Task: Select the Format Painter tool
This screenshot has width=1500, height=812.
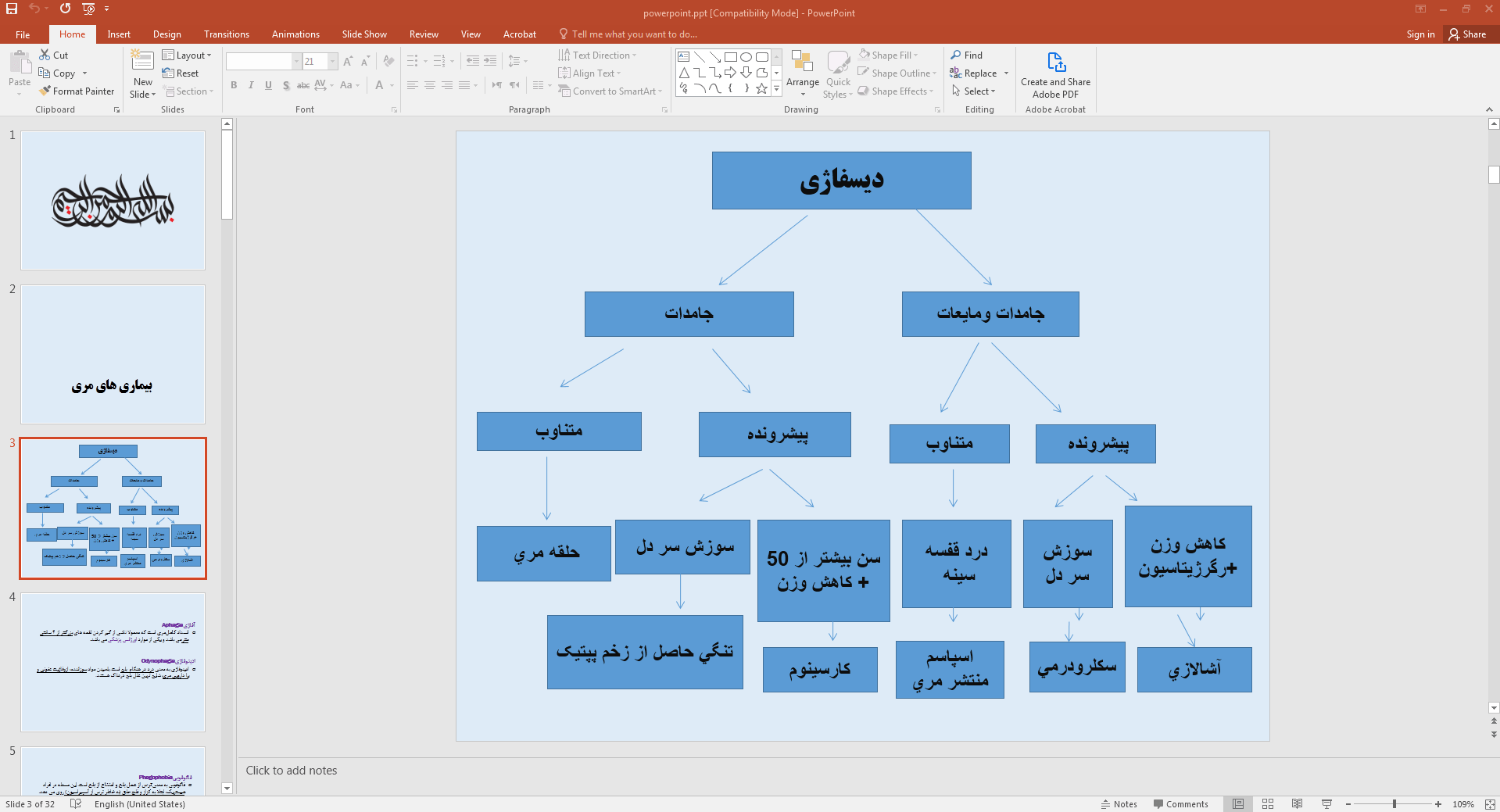Action: pyautogui.click(x=77, y=91)
